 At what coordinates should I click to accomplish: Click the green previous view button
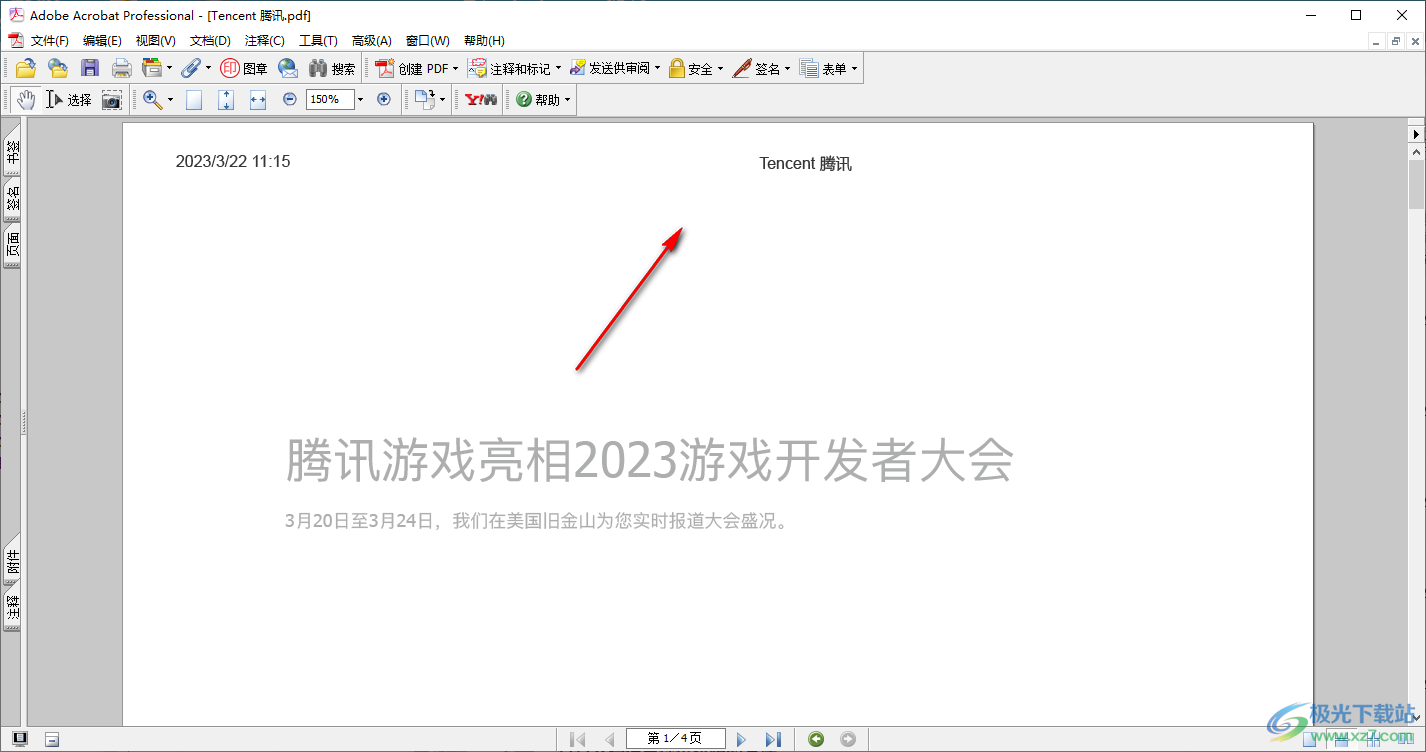click(816, 739)
